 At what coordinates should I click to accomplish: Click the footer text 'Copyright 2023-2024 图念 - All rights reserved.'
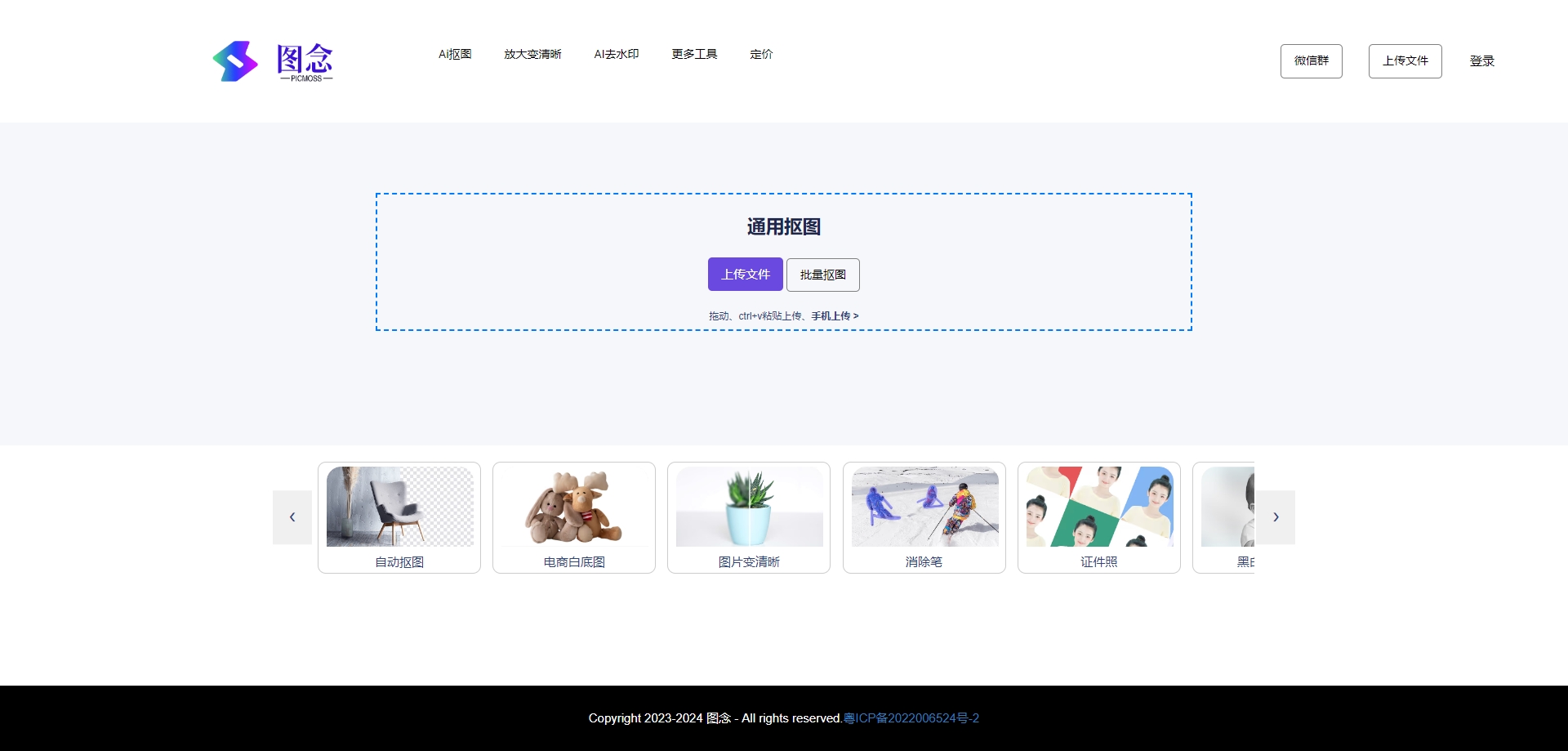click(x=715, y=718)
